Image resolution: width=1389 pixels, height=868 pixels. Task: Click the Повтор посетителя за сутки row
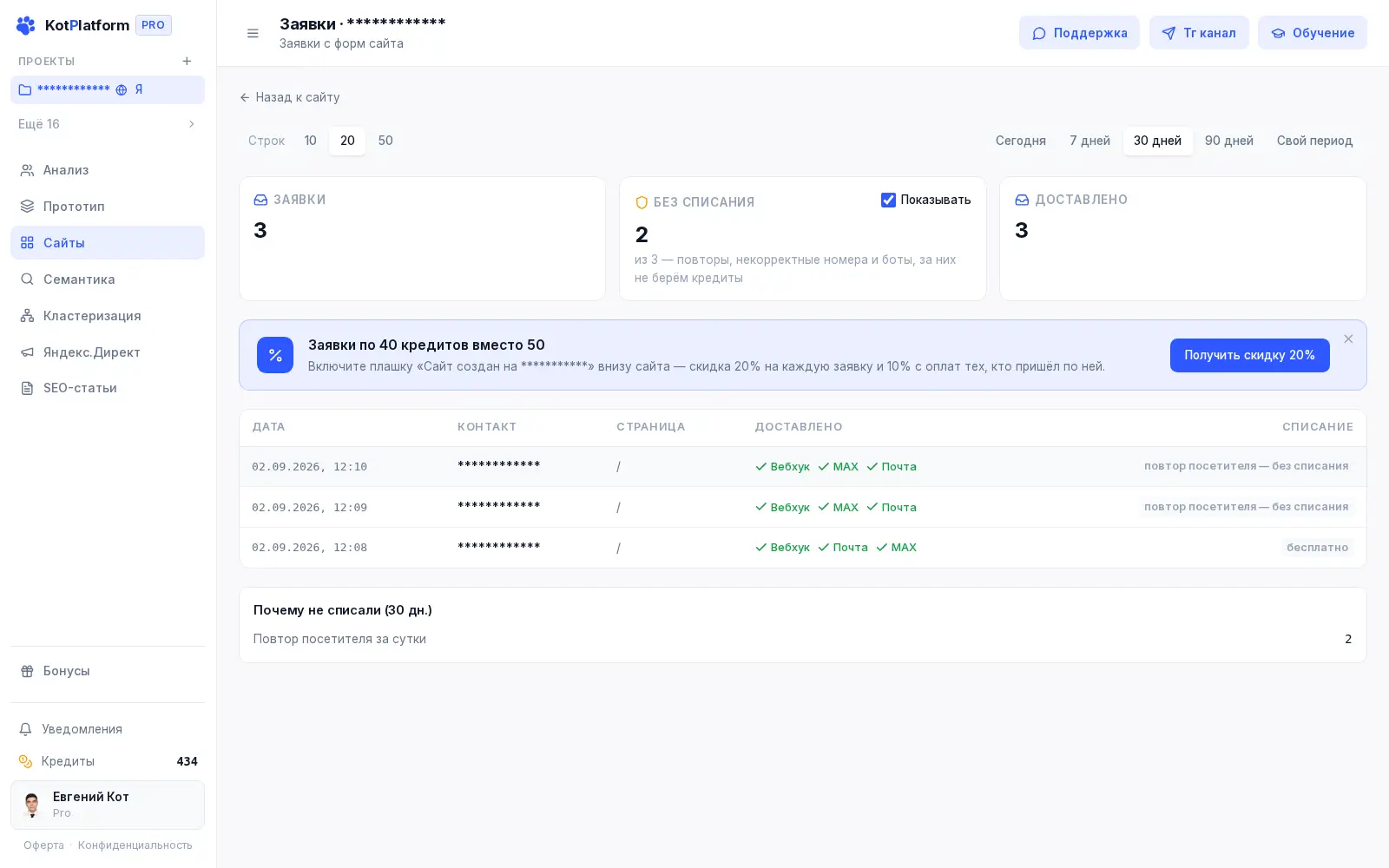(x=803, y=639)
